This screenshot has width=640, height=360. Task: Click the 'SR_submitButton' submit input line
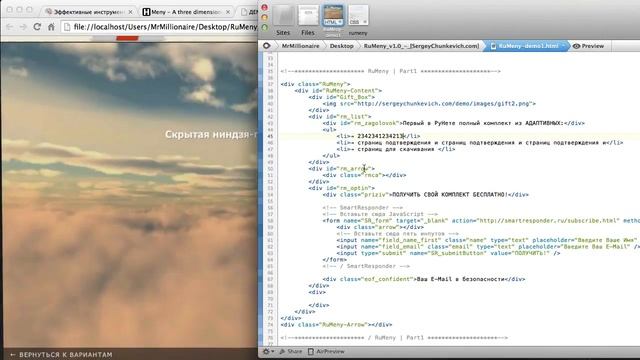[449, 253]
